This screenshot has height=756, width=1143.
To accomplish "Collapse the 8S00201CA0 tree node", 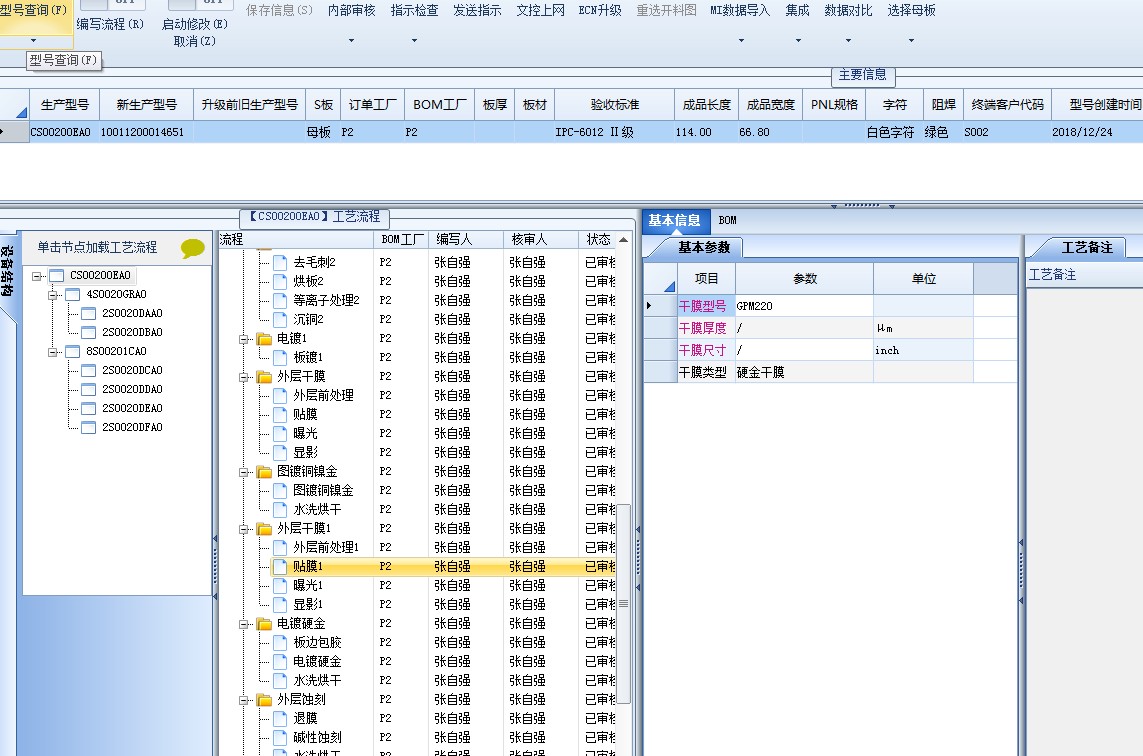I will pyautogui.click(x=52, y=352).
